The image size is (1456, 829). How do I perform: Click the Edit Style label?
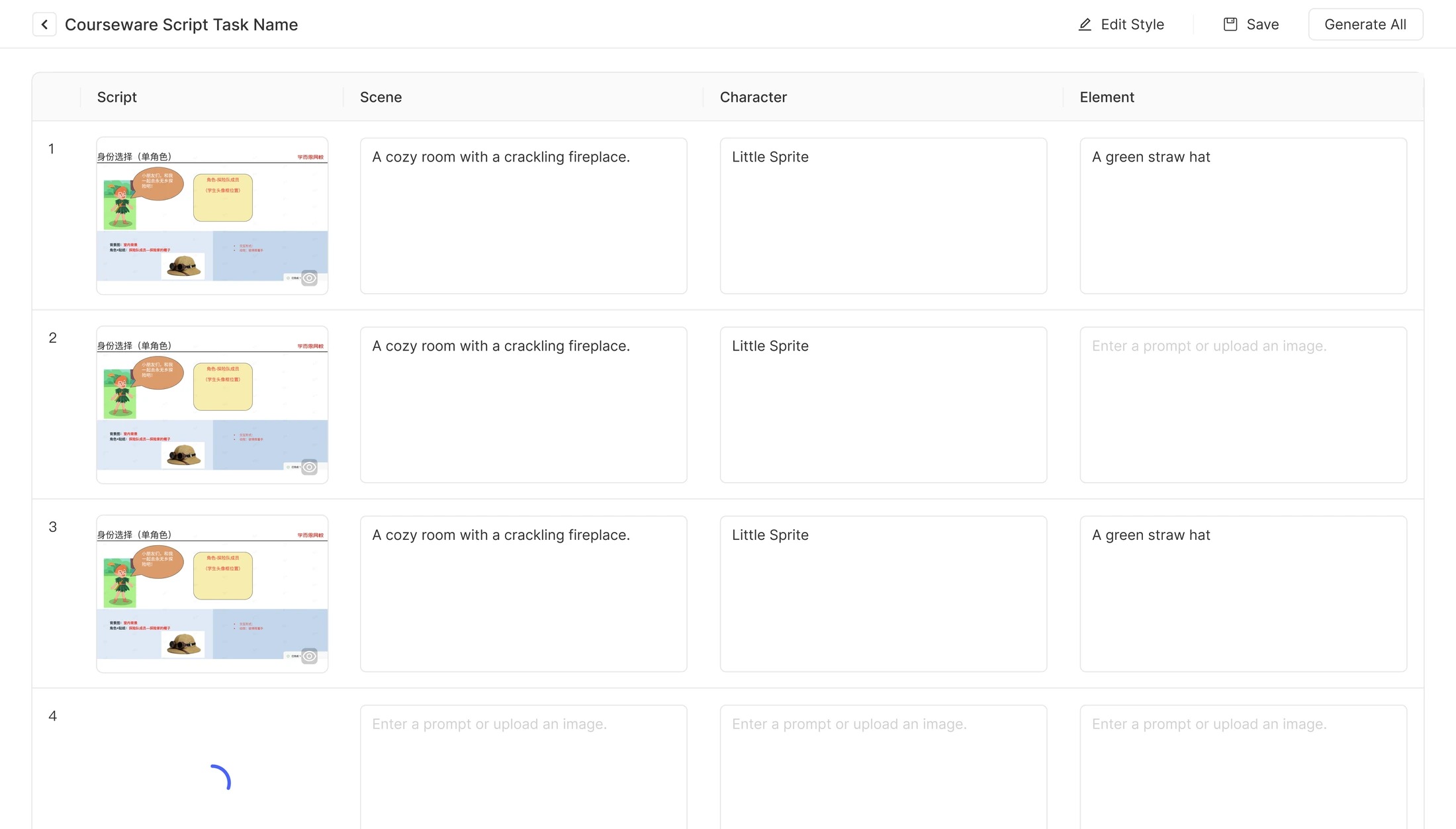point(1132,24)
